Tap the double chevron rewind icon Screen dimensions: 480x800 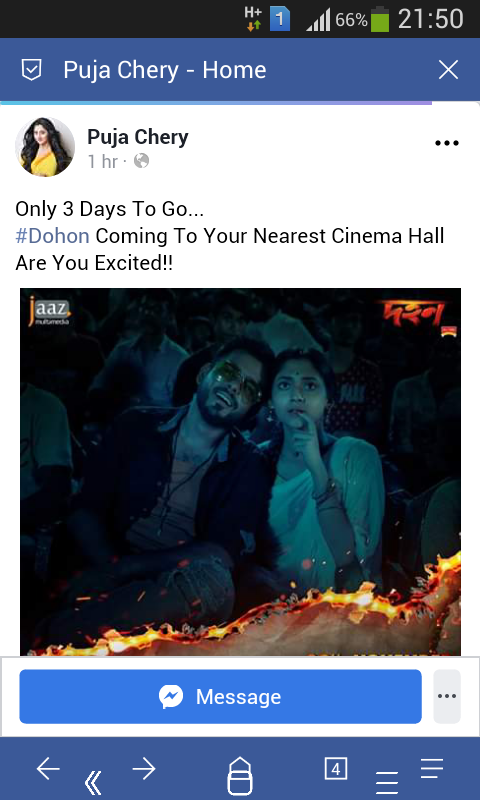click(93, 783)
